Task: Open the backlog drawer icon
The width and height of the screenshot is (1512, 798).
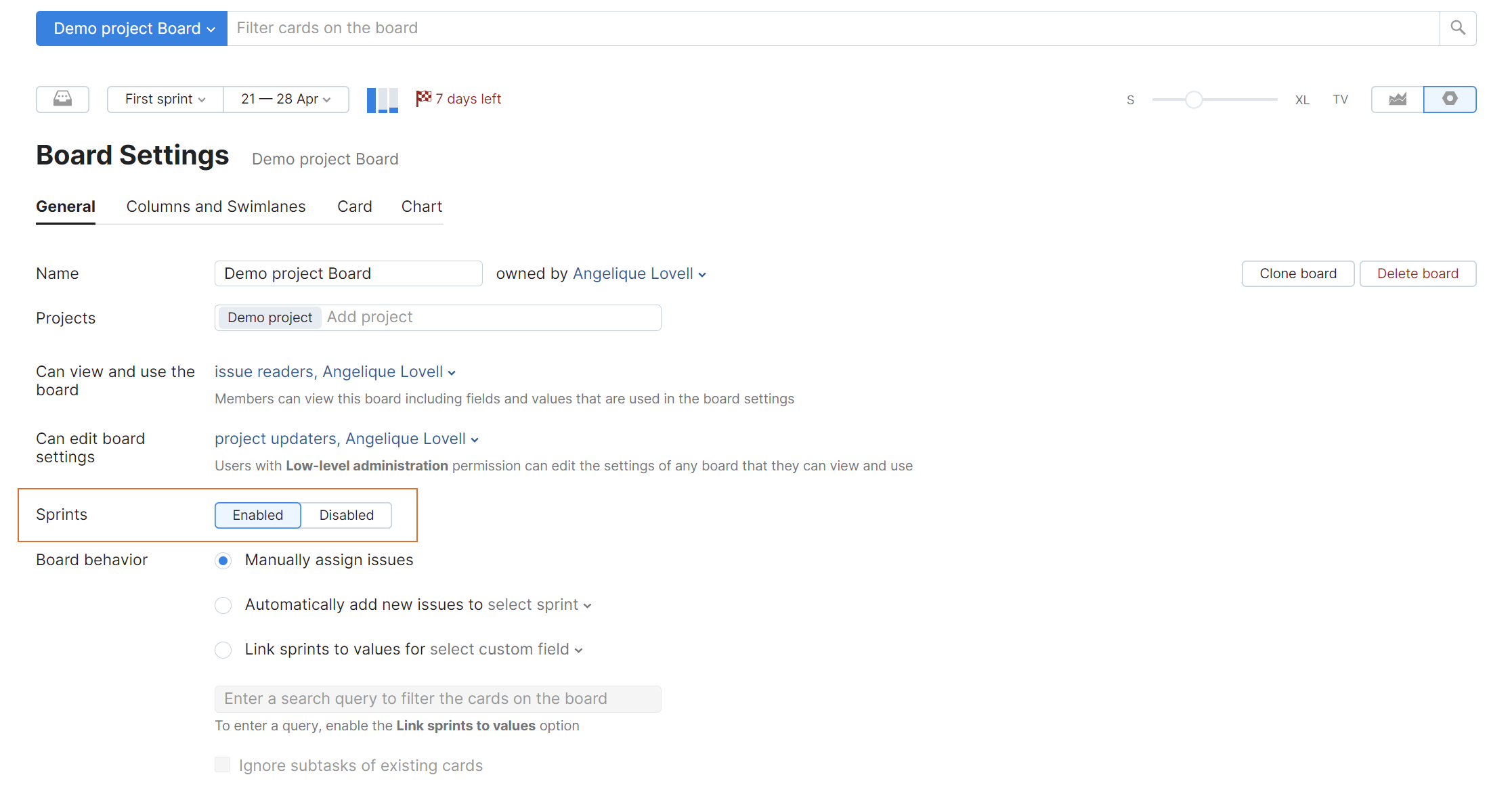Action: pyautogui.click(x=62, y=99)
